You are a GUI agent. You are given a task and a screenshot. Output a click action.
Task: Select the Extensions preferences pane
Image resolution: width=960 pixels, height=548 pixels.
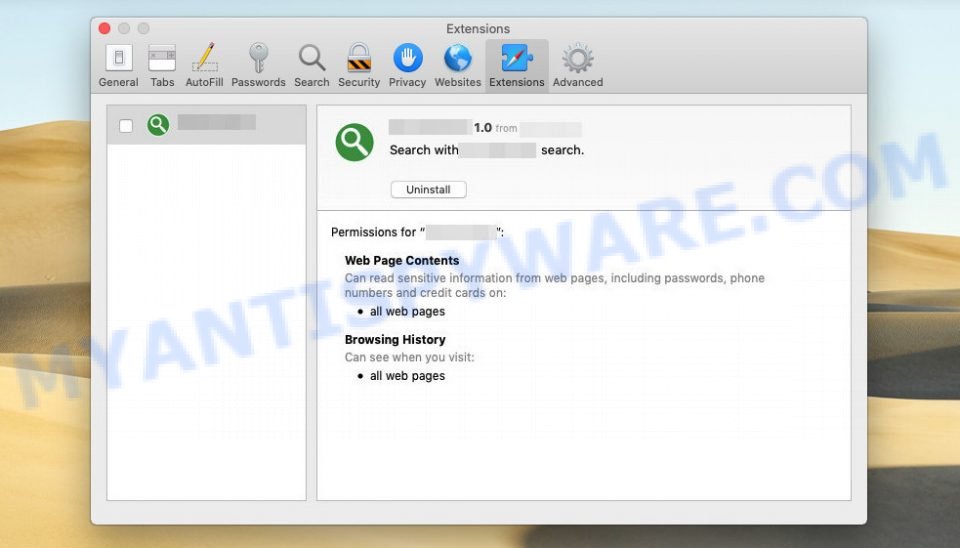(x=517, y=66)
